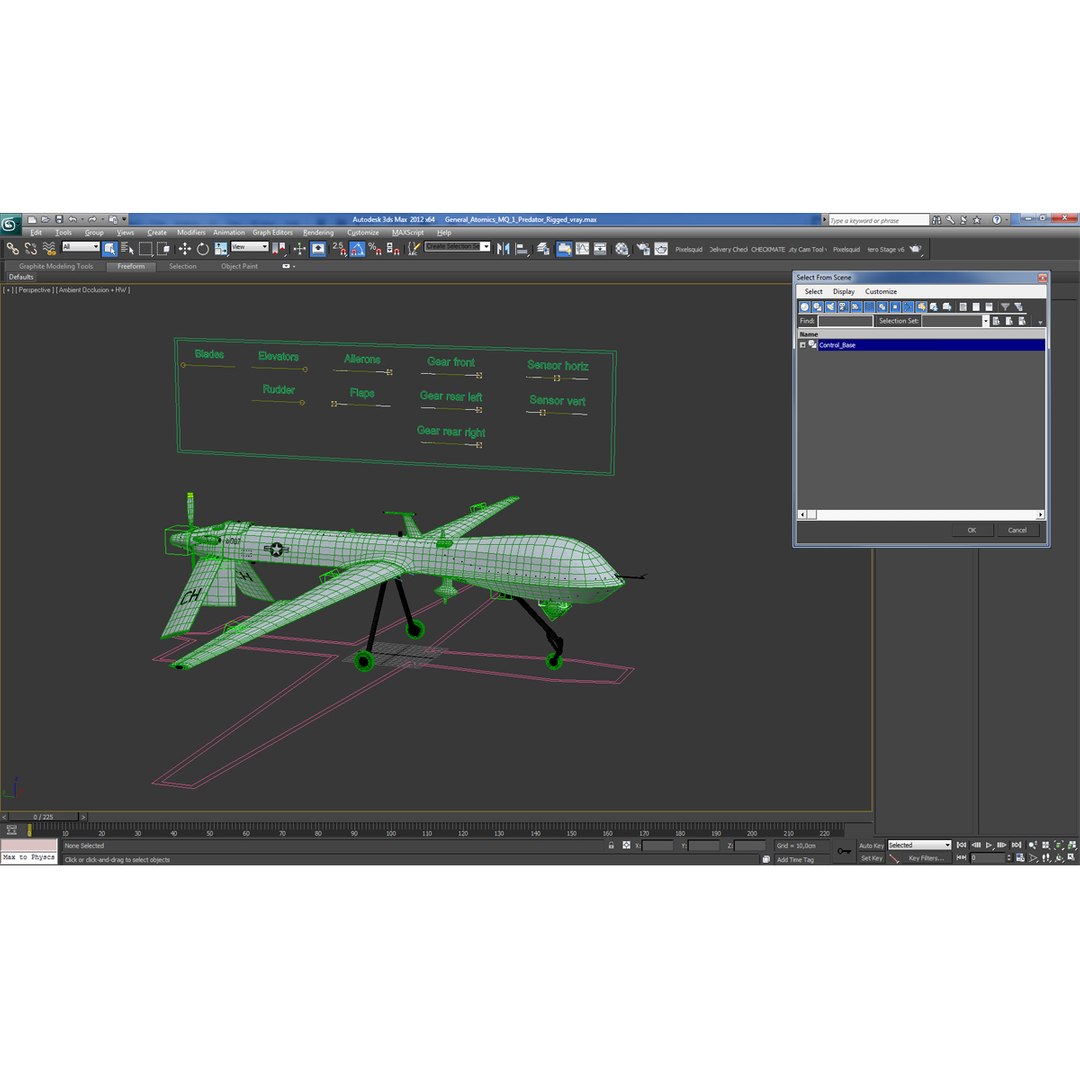Viewport: 1080px width, 1080px height.
Task: Click the search keyword input field
Action: pyautogui.click(x=879, y=220)
